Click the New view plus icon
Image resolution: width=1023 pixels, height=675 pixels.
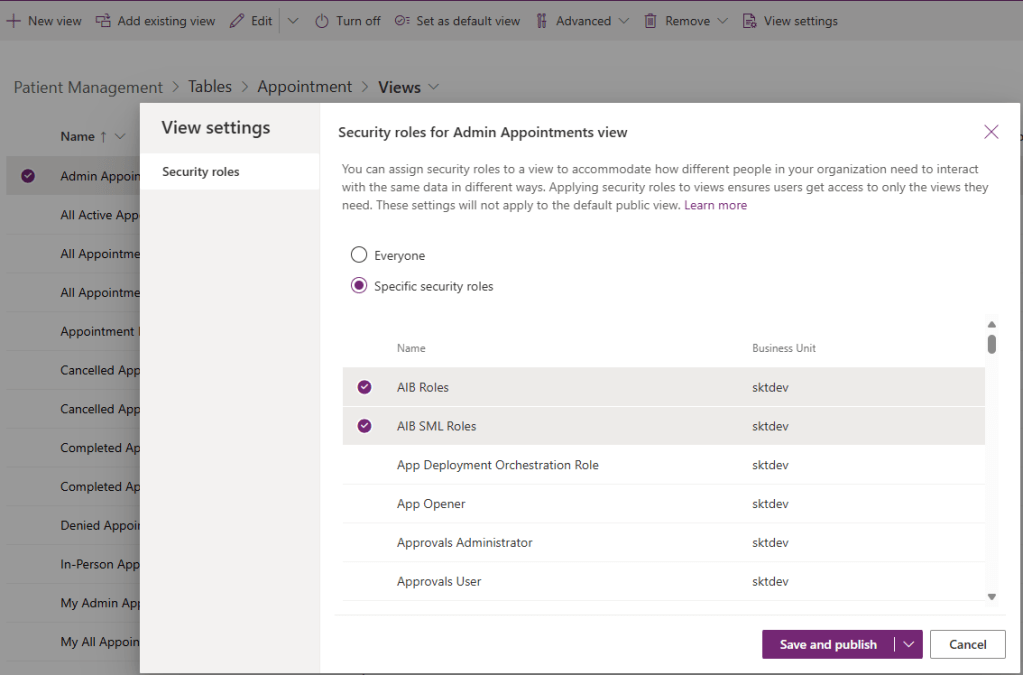coord(13,21)
